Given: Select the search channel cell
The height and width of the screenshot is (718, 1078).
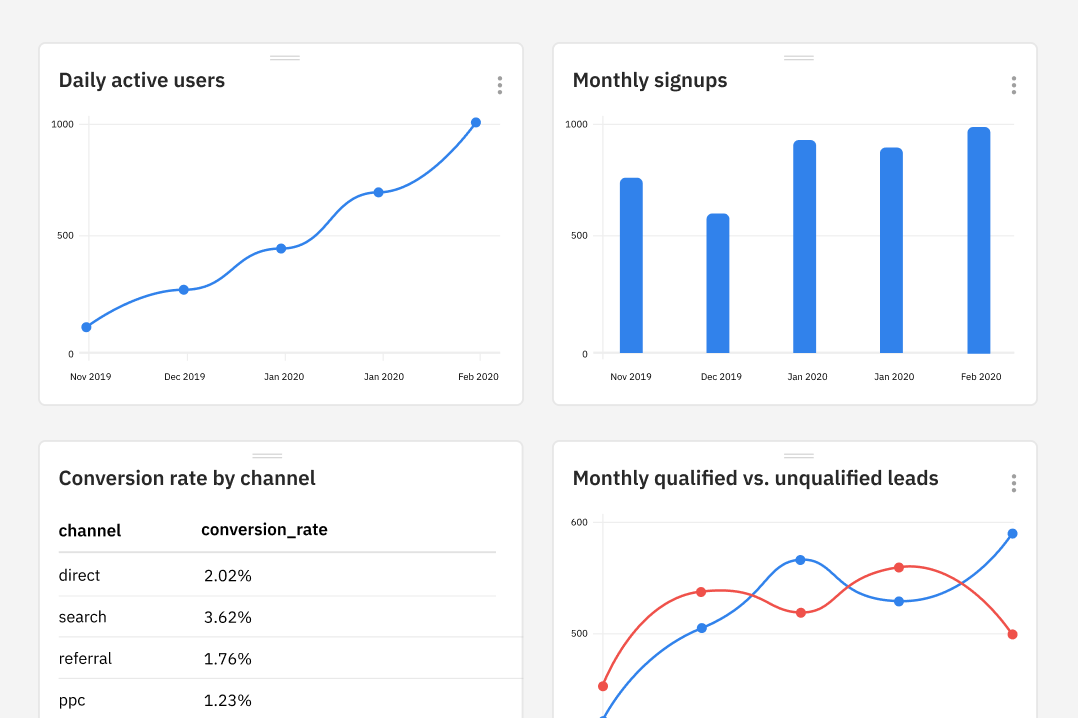Looking at the screenshot, I should 82,617.
